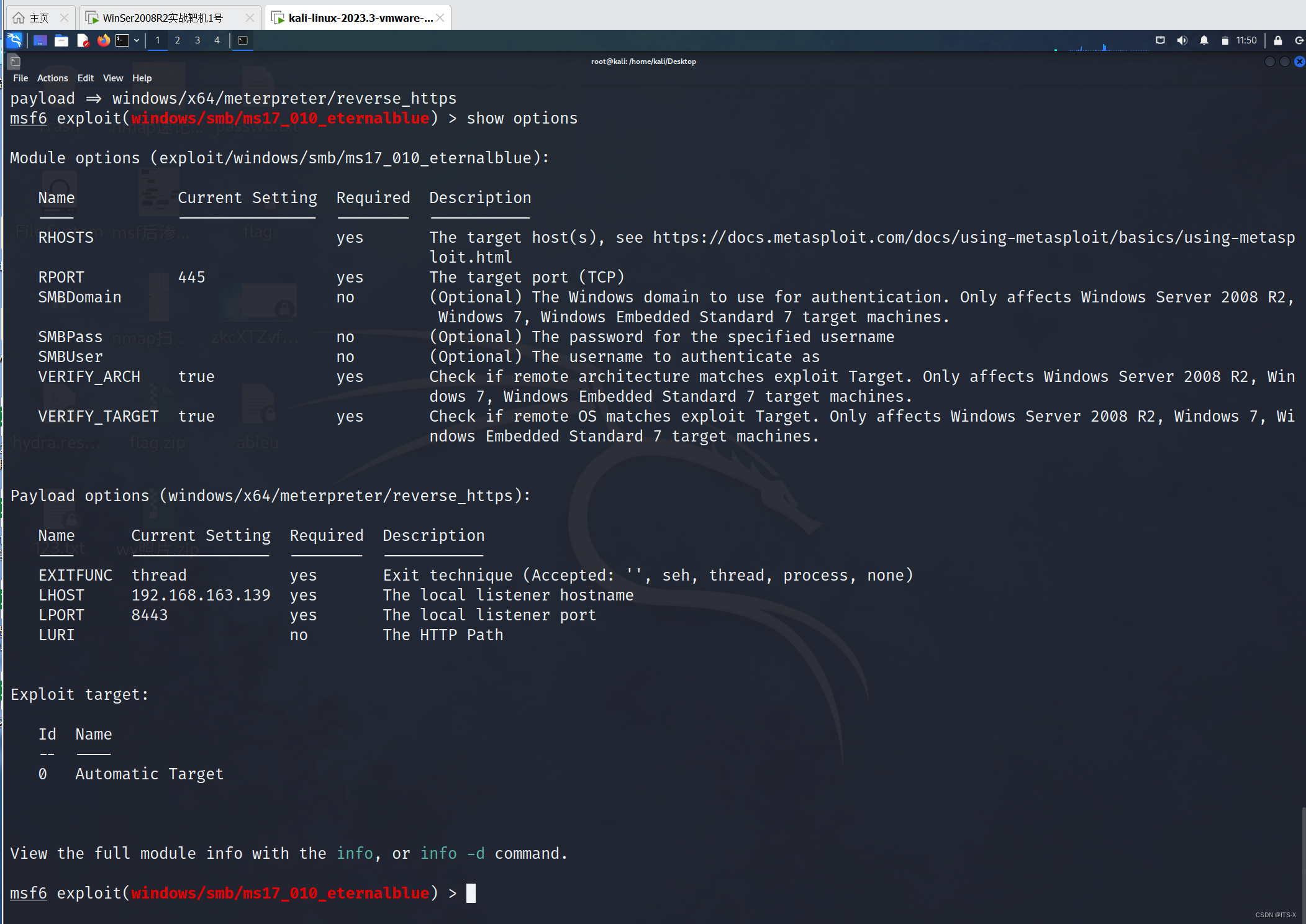Mute audio via the volume tray icon
The image size is (1306, 924).
1182,40
